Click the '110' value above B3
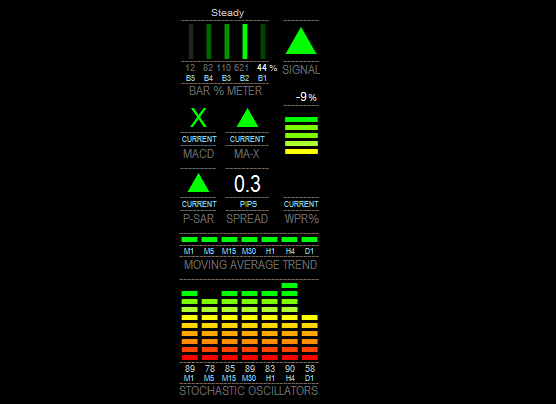 coord(224,68)
